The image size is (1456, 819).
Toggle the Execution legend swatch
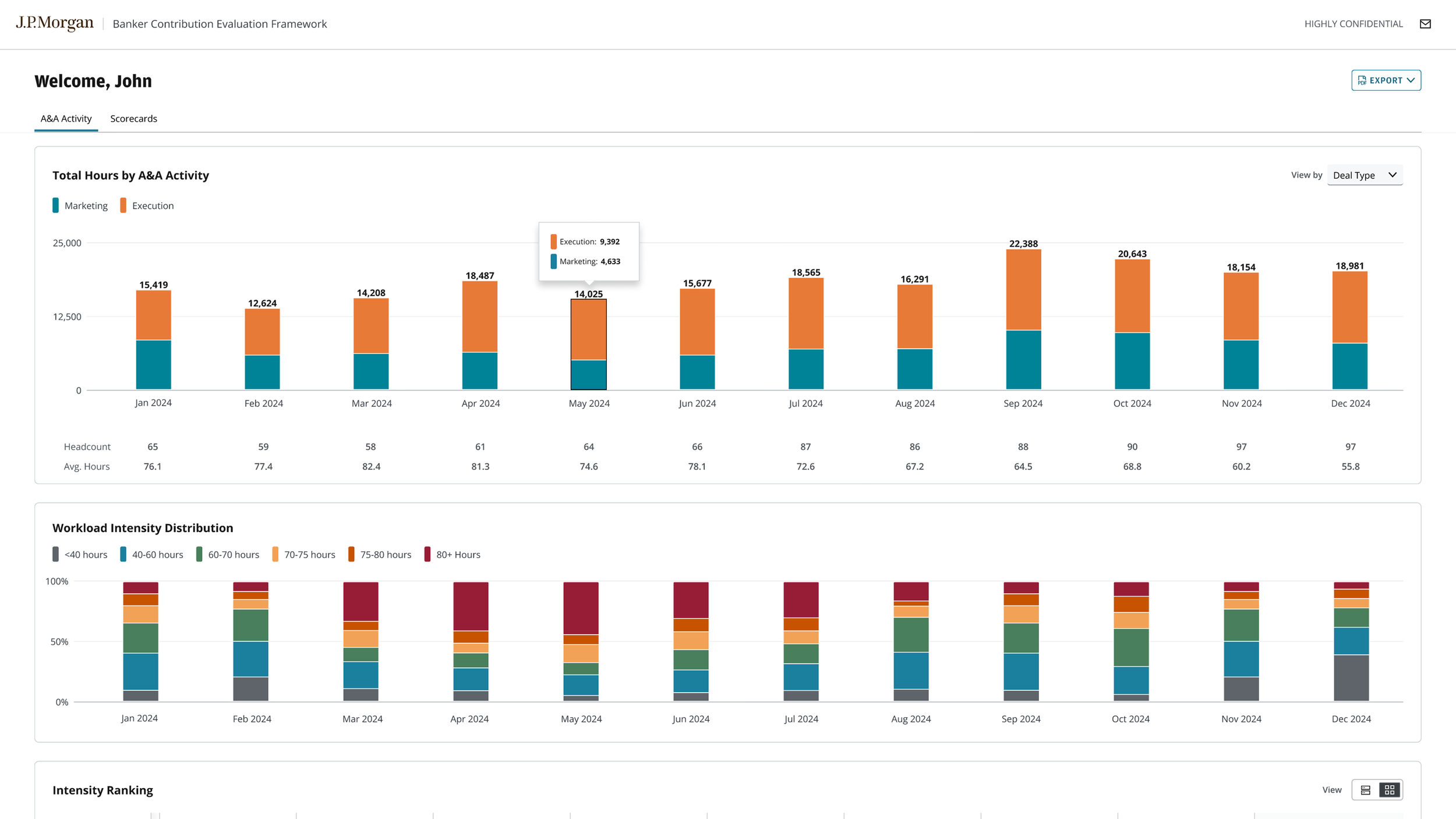pos(123,205)
